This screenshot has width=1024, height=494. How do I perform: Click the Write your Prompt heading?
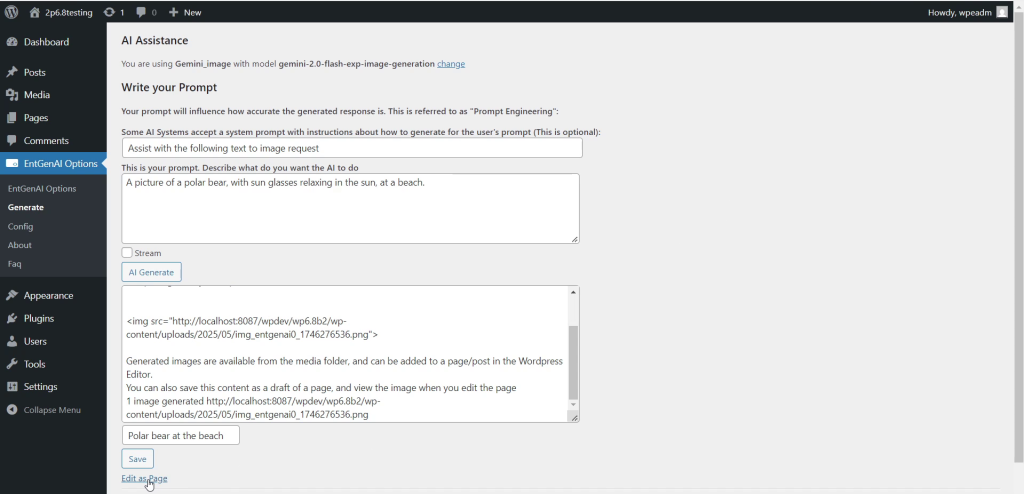coord(169,87)
